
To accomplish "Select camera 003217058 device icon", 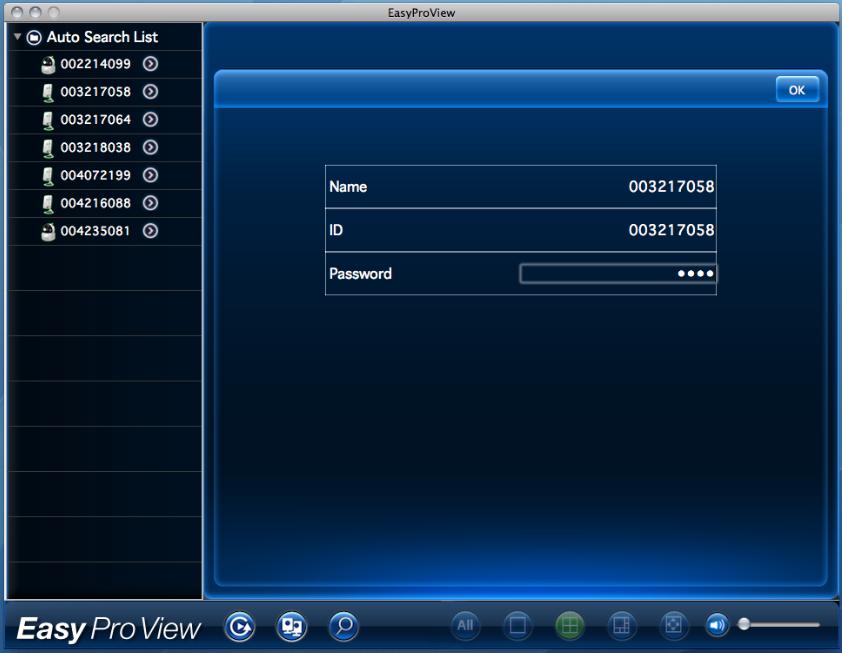I will (48, 92).
